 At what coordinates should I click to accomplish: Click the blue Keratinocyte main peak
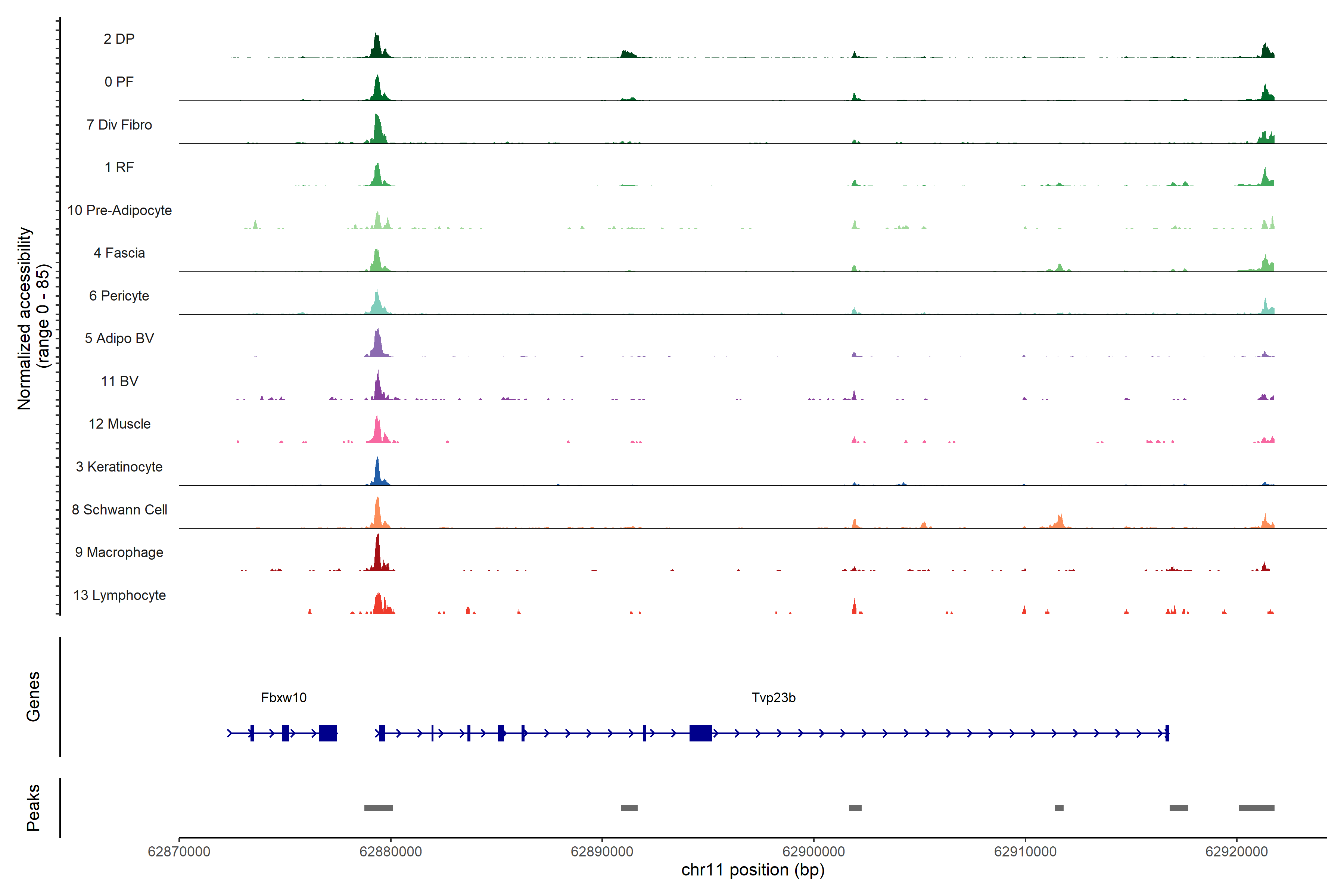(x=377, y=473)
